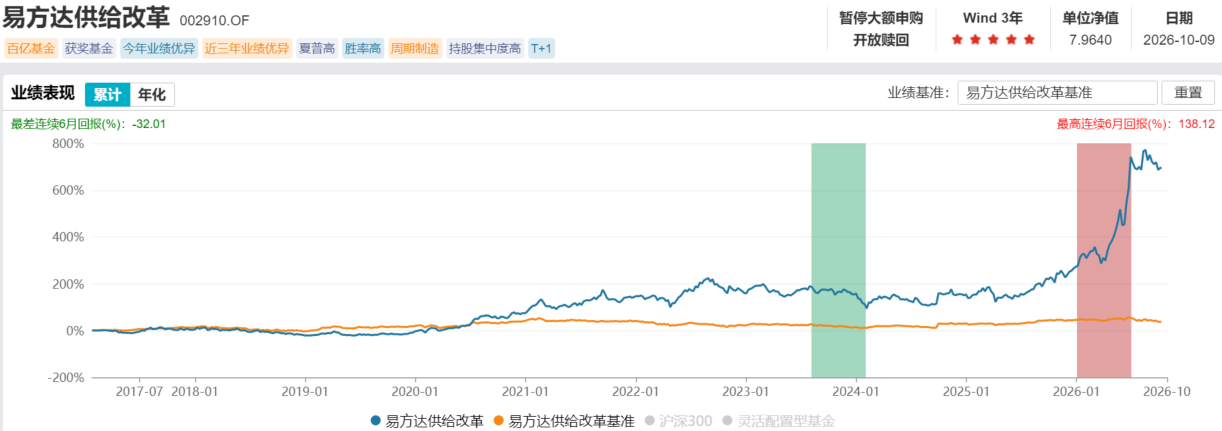
Task: Click the 开放赎回 status text
Action: coord(881,40)
